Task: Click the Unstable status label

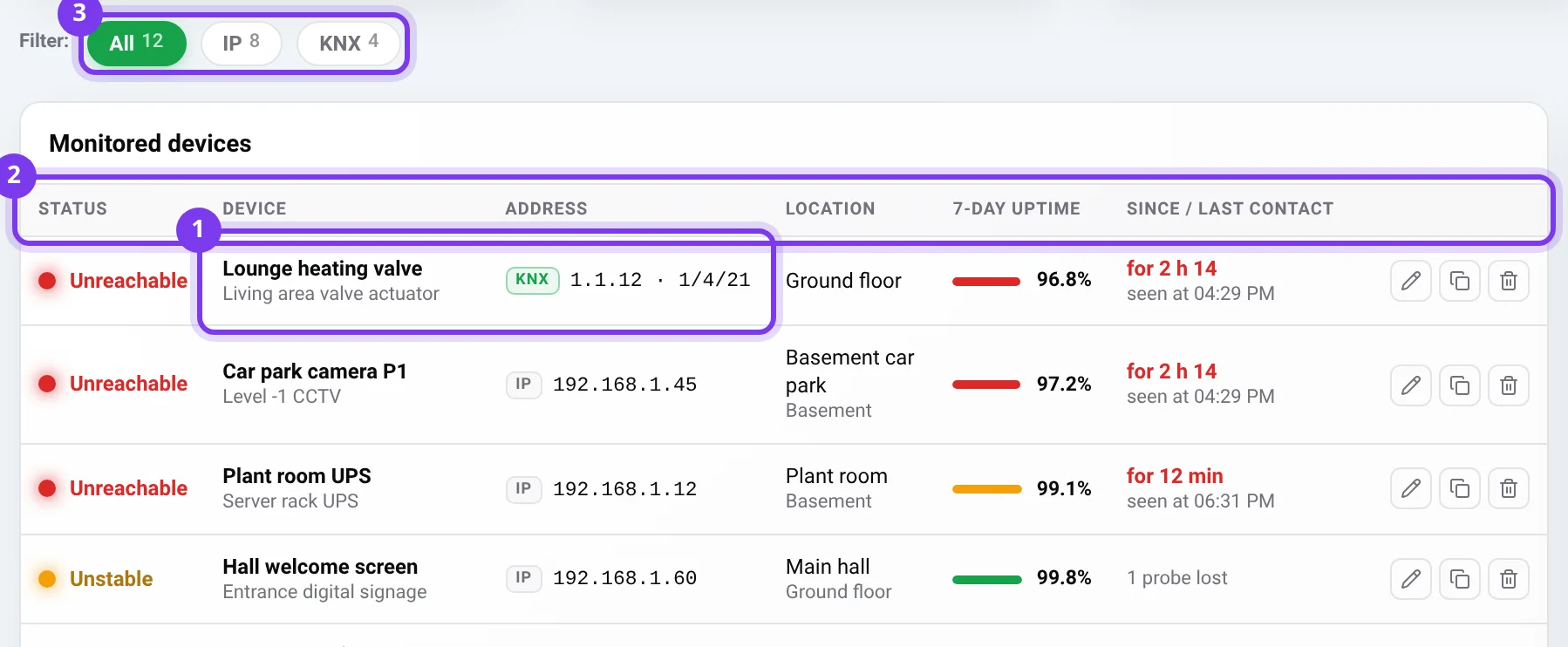Action: [111, 579]
